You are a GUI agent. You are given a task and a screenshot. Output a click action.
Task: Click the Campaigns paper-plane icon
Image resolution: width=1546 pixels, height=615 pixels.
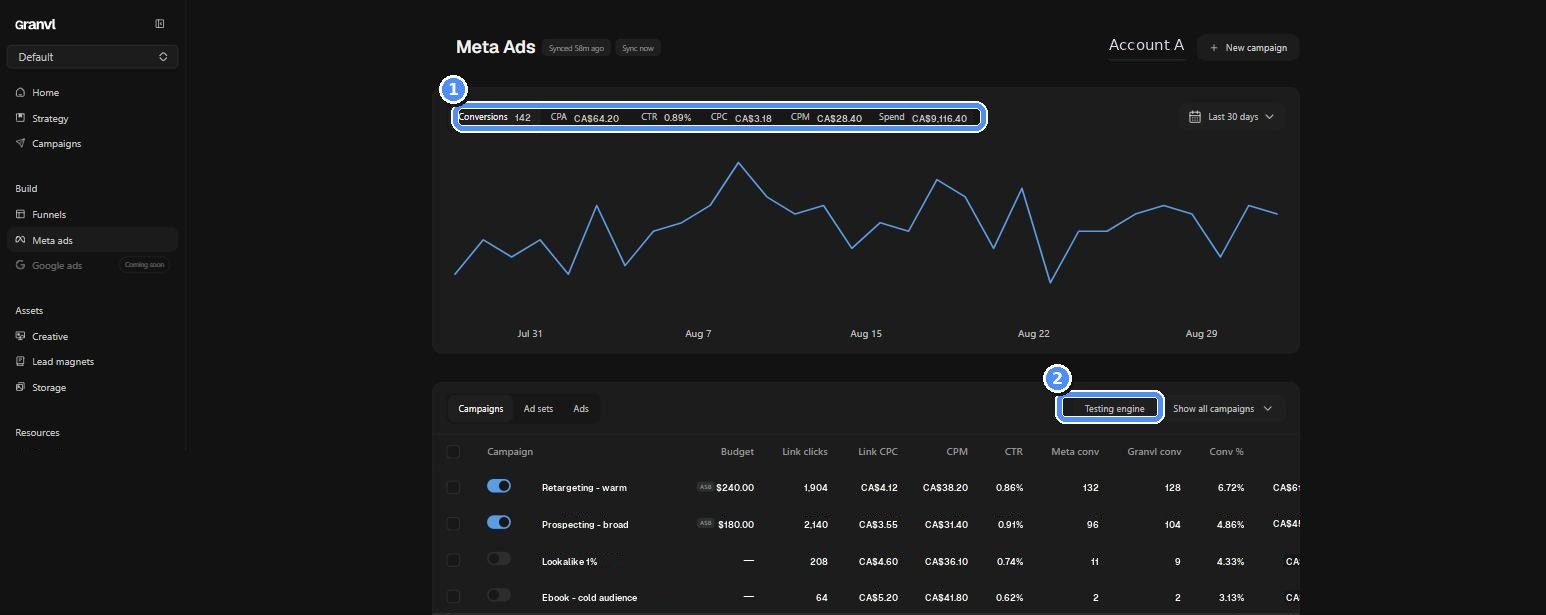coord(20,143)
